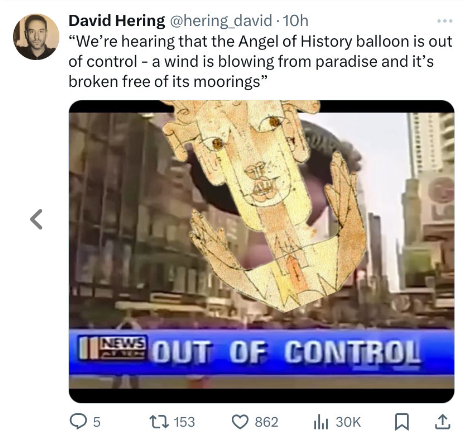
Task: Open David Hering's profile picture
Action: [36, 37]
